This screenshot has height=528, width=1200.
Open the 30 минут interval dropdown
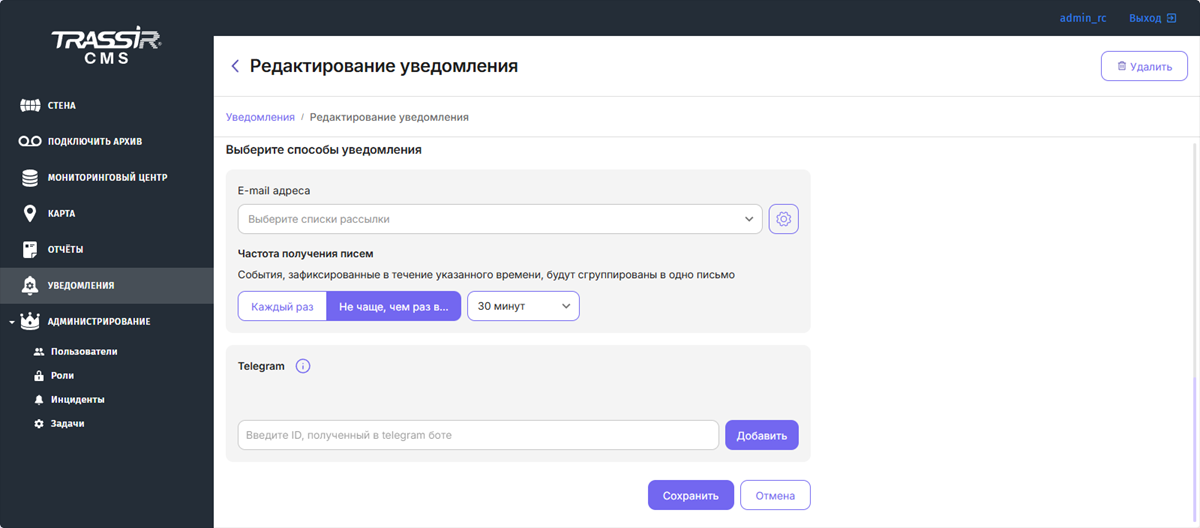click(x=523, y=306)
